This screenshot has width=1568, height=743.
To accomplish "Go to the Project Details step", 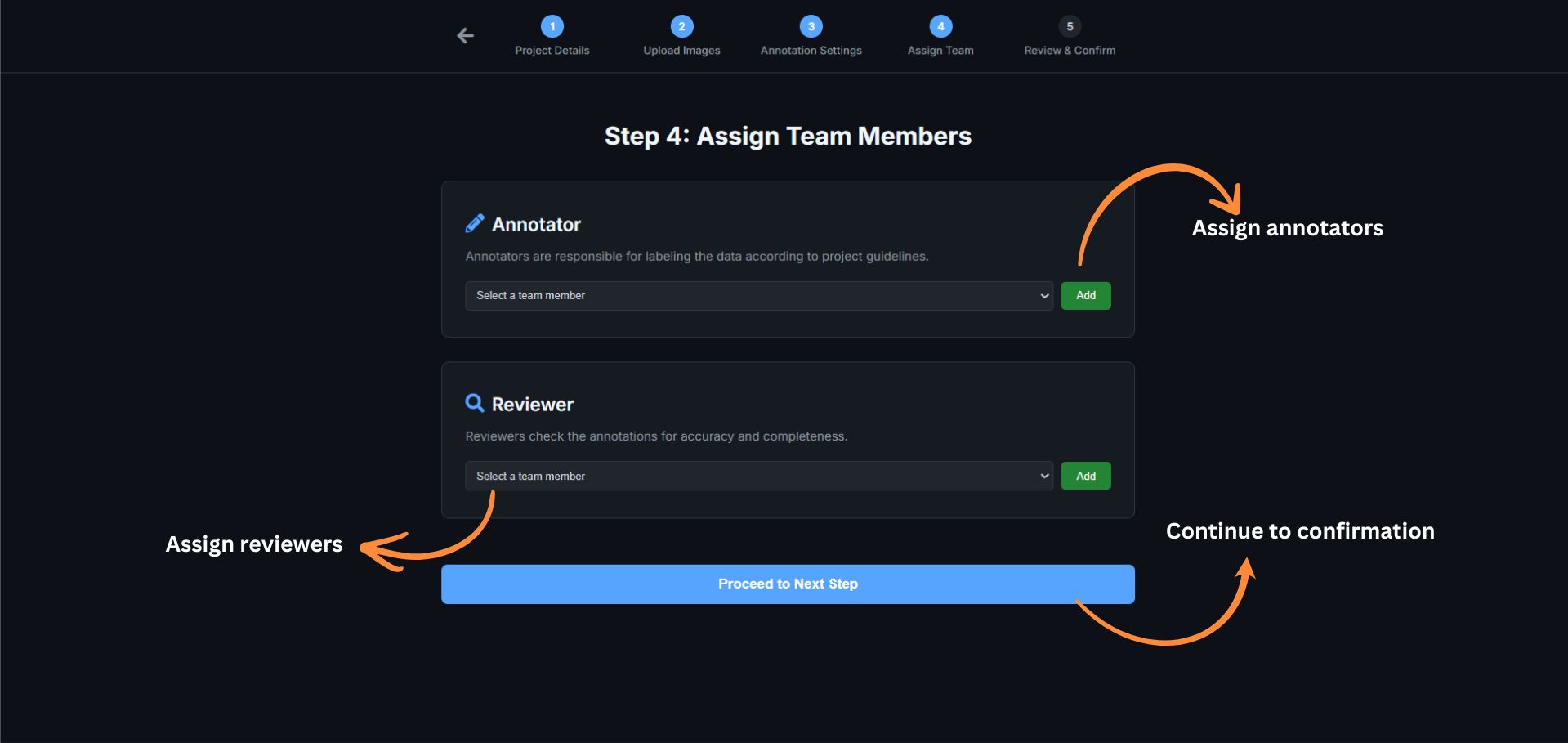I will pyautogui.click(x=552, y=51).
